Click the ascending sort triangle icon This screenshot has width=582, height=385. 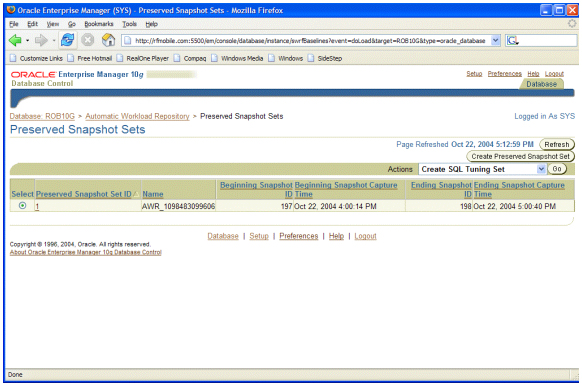pyautogui.click(x=136, y=194)
